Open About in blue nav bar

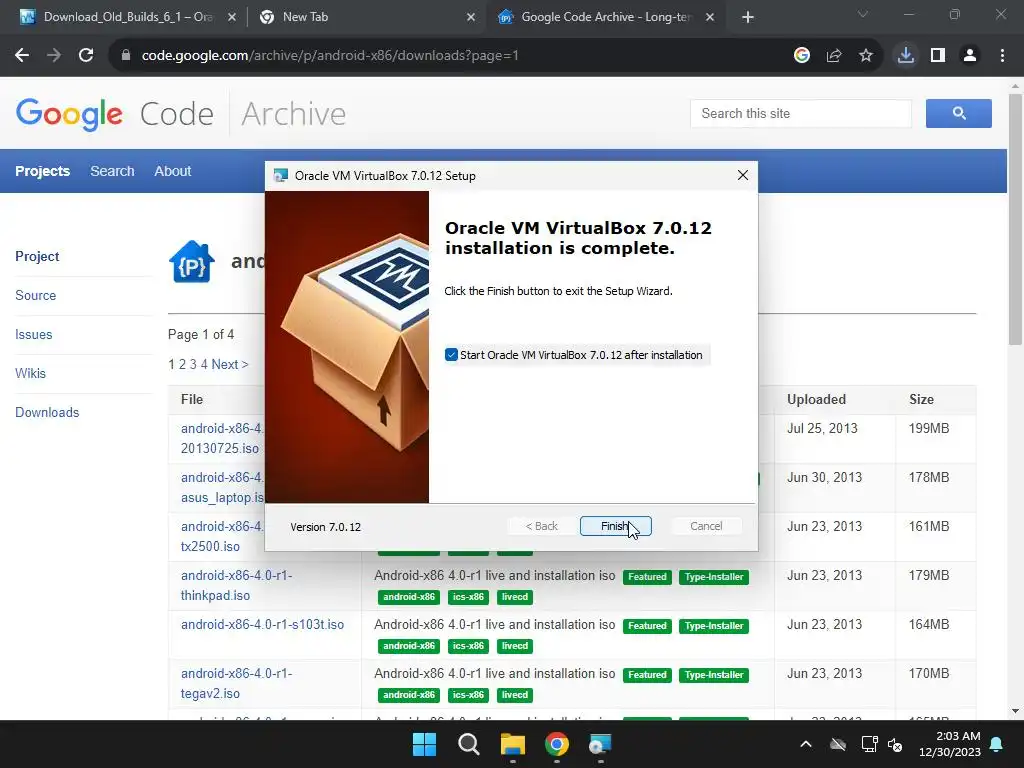pos(172,171)
